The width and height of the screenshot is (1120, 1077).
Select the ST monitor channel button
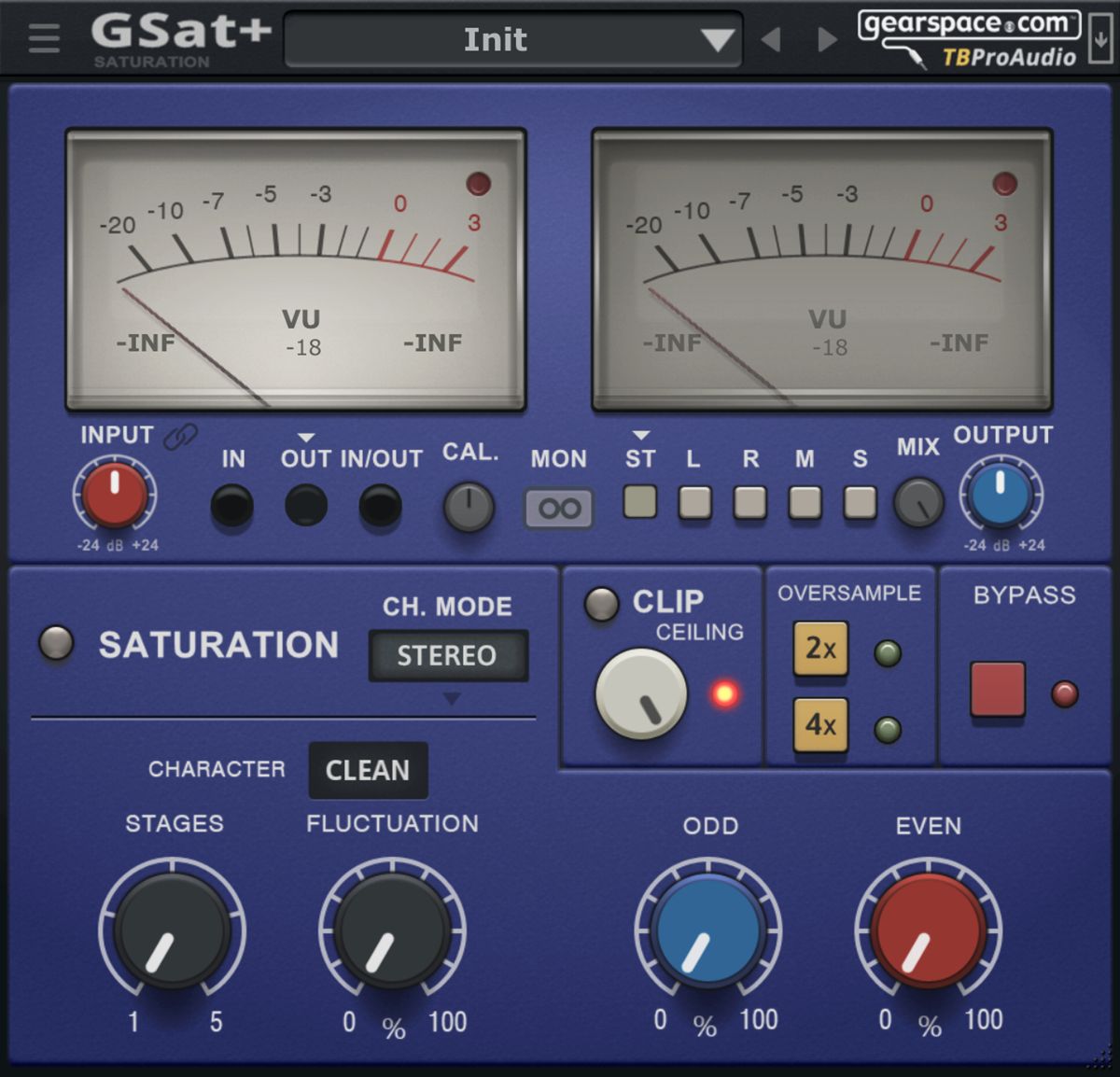(640, 501)
